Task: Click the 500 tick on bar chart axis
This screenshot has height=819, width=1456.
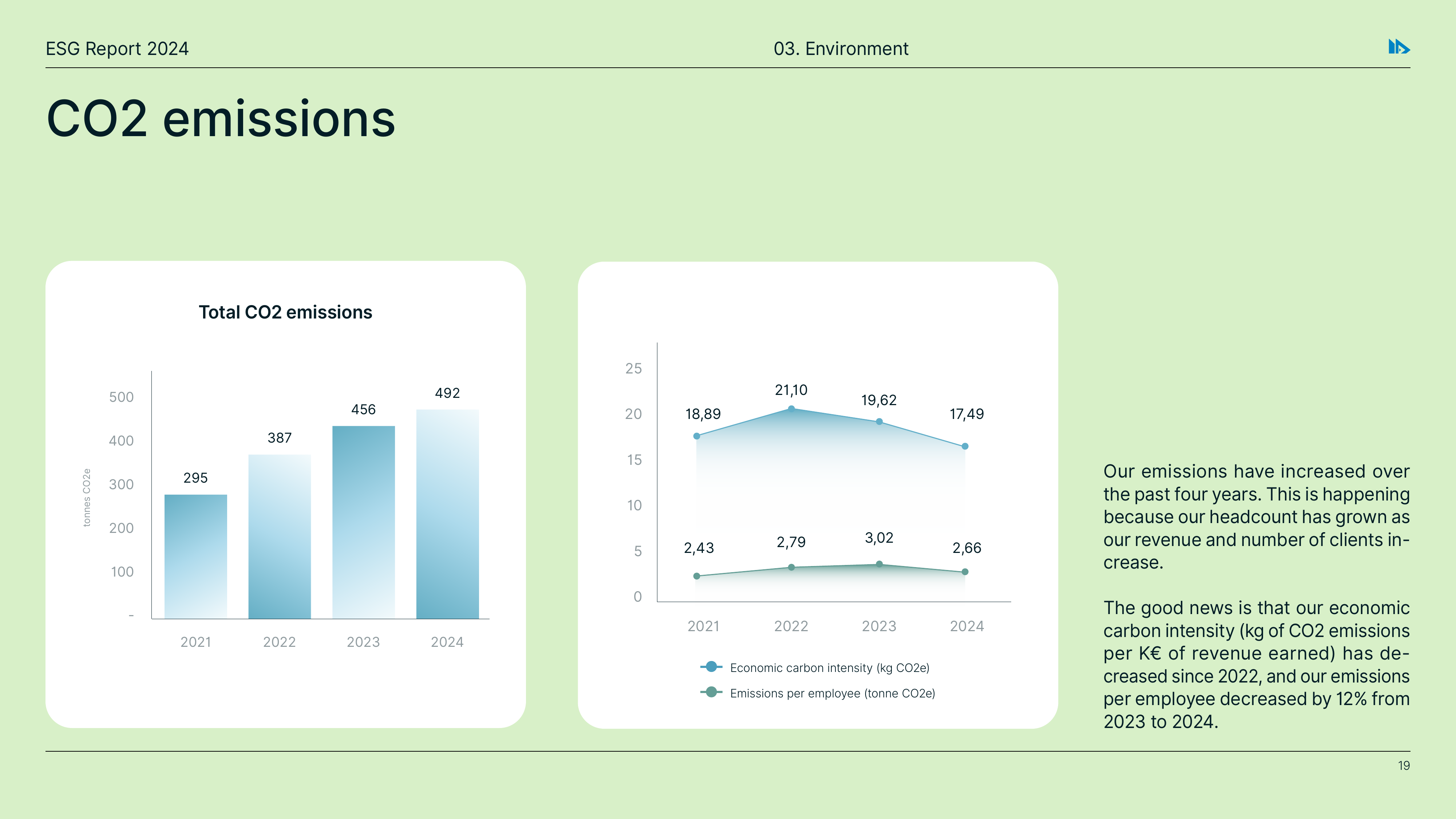Action: click(122, 397)
